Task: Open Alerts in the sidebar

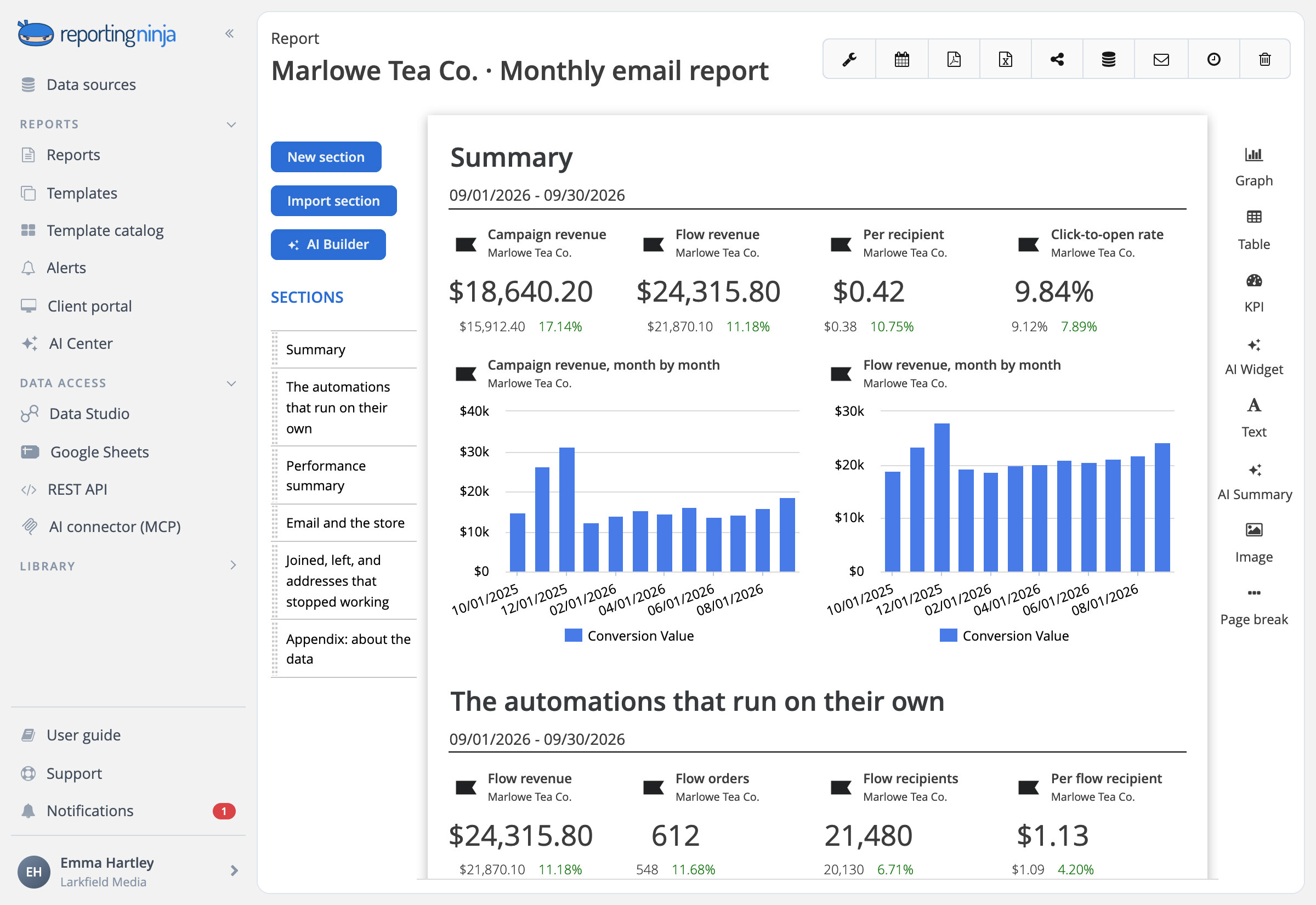Action: [53, 268]
